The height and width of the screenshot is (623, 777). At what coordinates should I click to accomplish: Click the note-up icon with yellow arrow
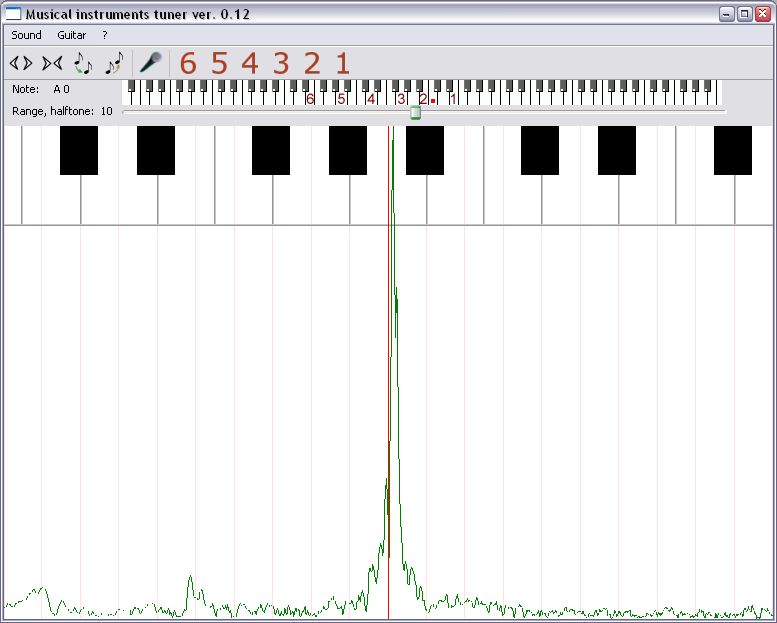[114, 63]
